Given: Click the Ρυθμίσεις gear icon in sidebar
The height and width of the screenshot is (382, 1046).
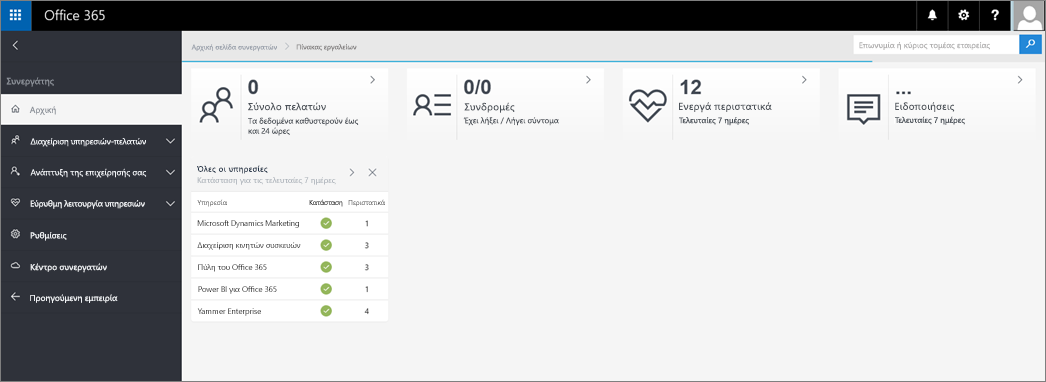Looking at the screenshot, I should pos(16,235).
